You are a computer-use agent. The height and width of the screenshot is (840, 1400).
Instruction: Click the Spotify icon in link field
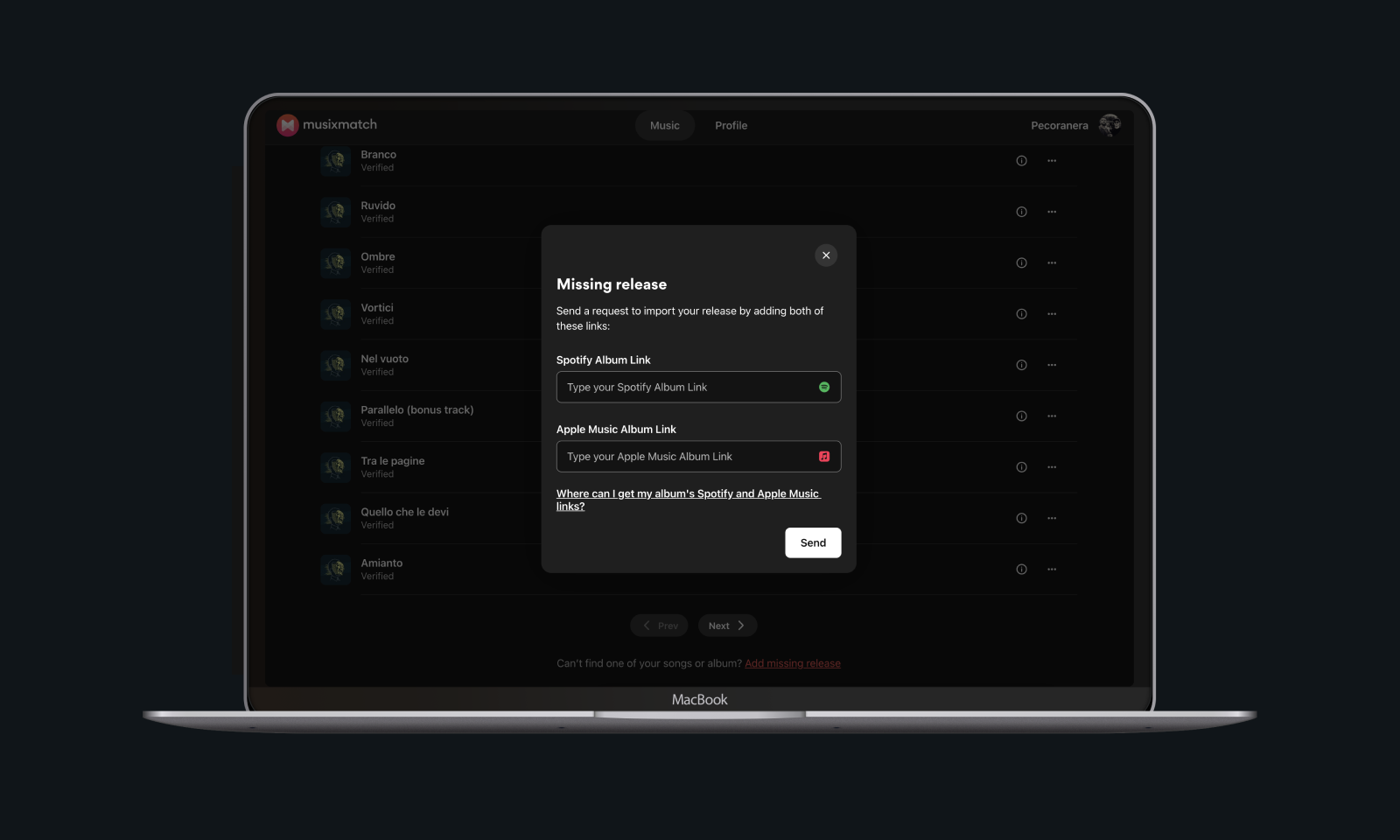click(x=824, y=387)
